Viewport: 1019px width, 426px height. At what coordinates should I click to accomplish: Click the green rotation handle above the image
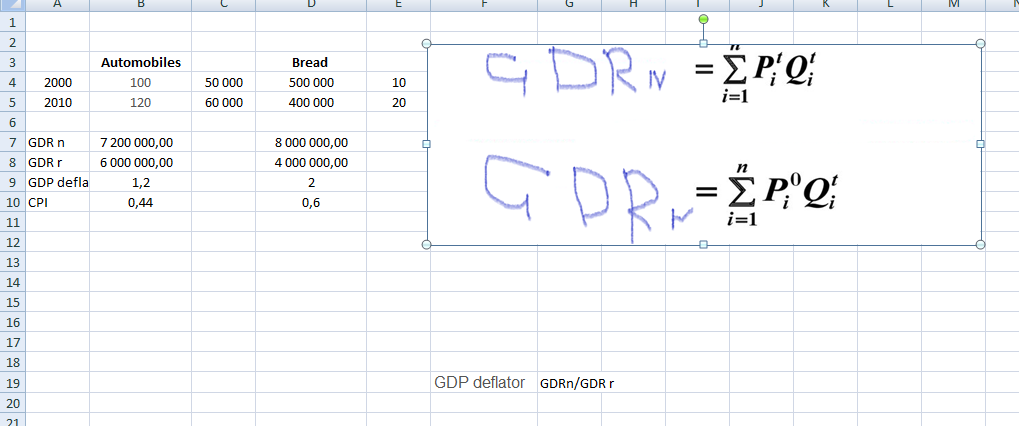click(703, 20)
